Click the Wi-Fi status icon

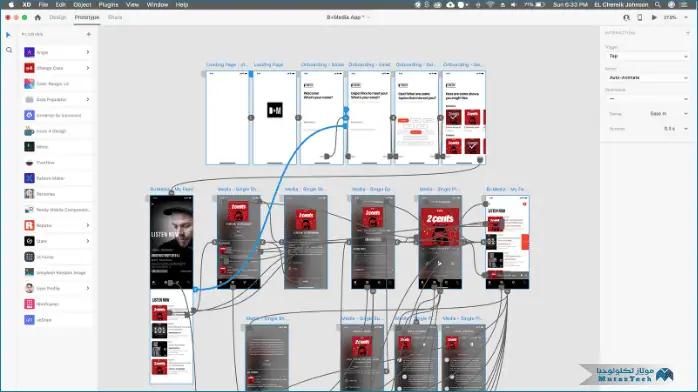click(490, 4)
